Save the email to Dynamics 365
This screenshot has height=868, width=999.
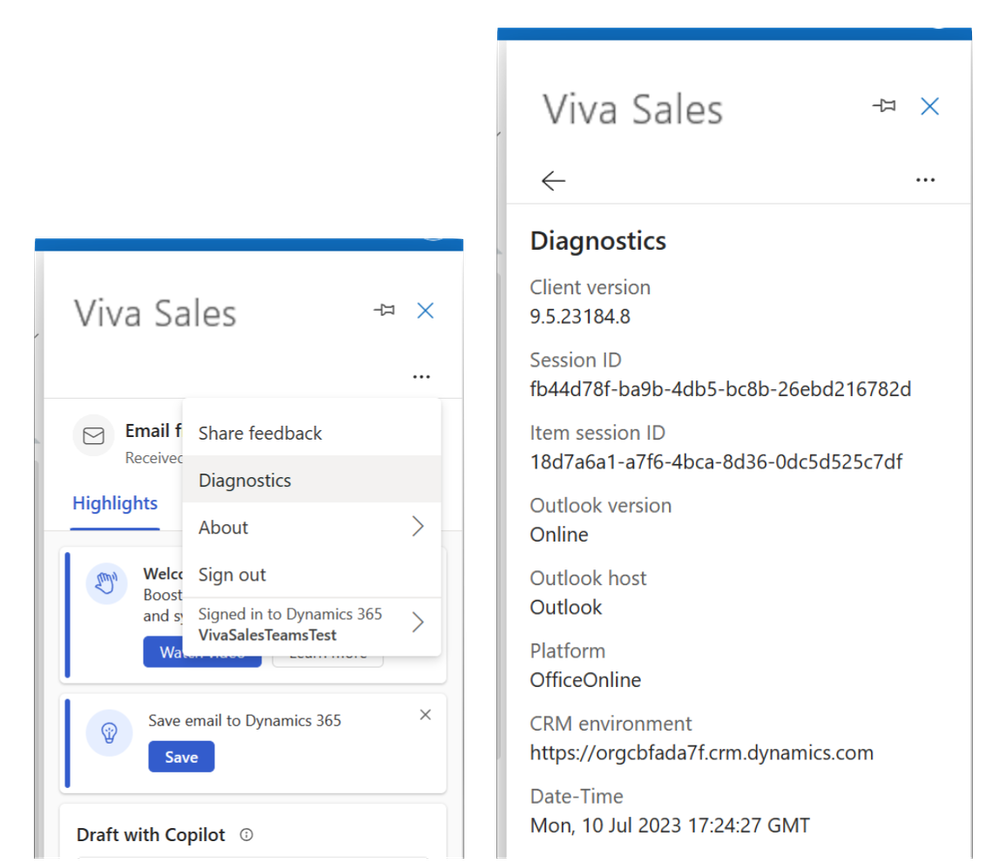pos(182,756)
